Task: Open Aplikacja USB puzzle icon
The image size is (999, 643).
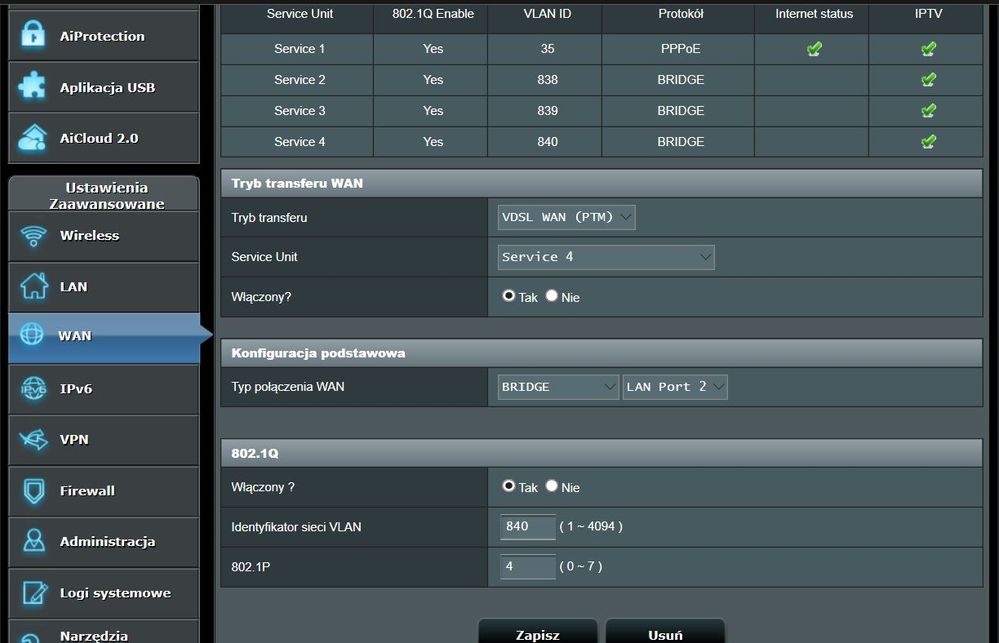Action: pyautogui.click(x=32, y=87)
